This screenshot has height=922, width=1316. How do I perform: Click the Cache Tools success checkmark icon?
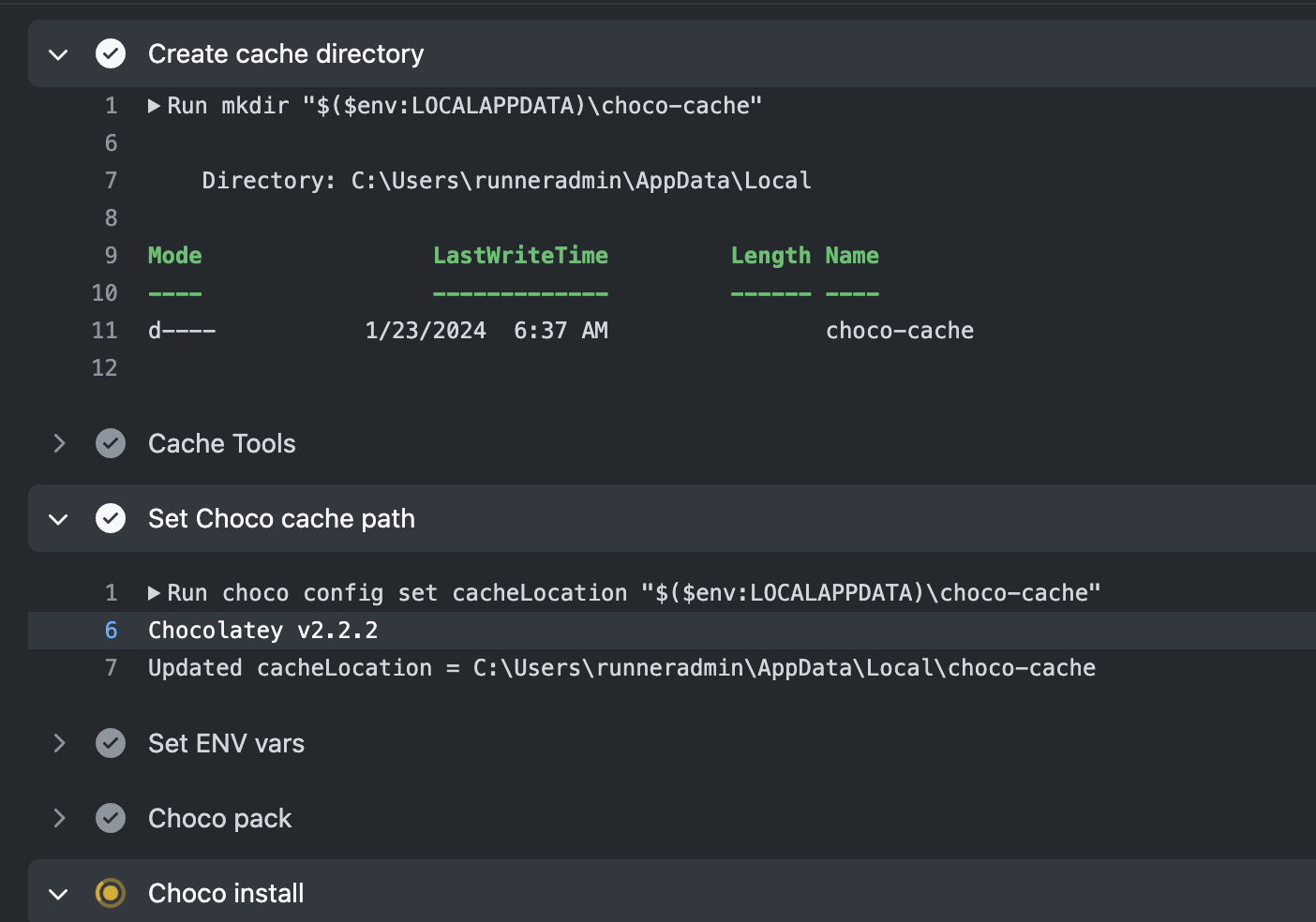click(111, 443)
